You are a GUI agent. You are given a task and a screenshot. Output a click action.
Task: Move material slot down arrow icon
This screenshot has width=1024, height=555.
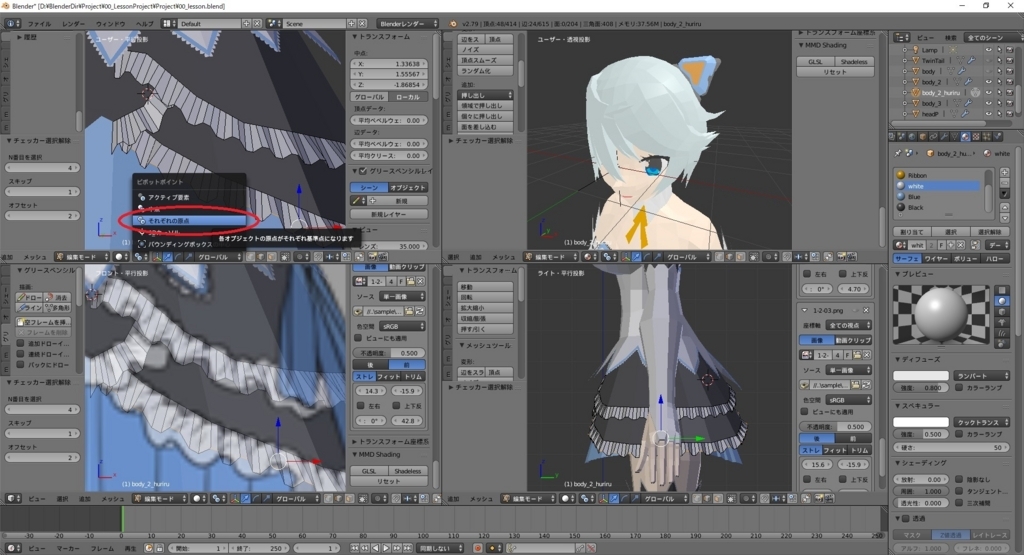pos(1004,218)
